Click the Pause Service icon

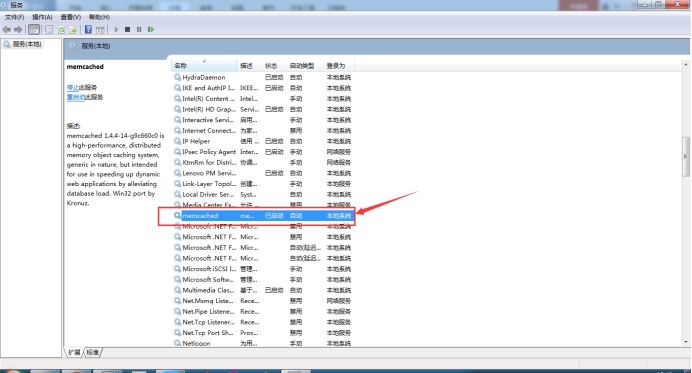(x=139, y=30)
